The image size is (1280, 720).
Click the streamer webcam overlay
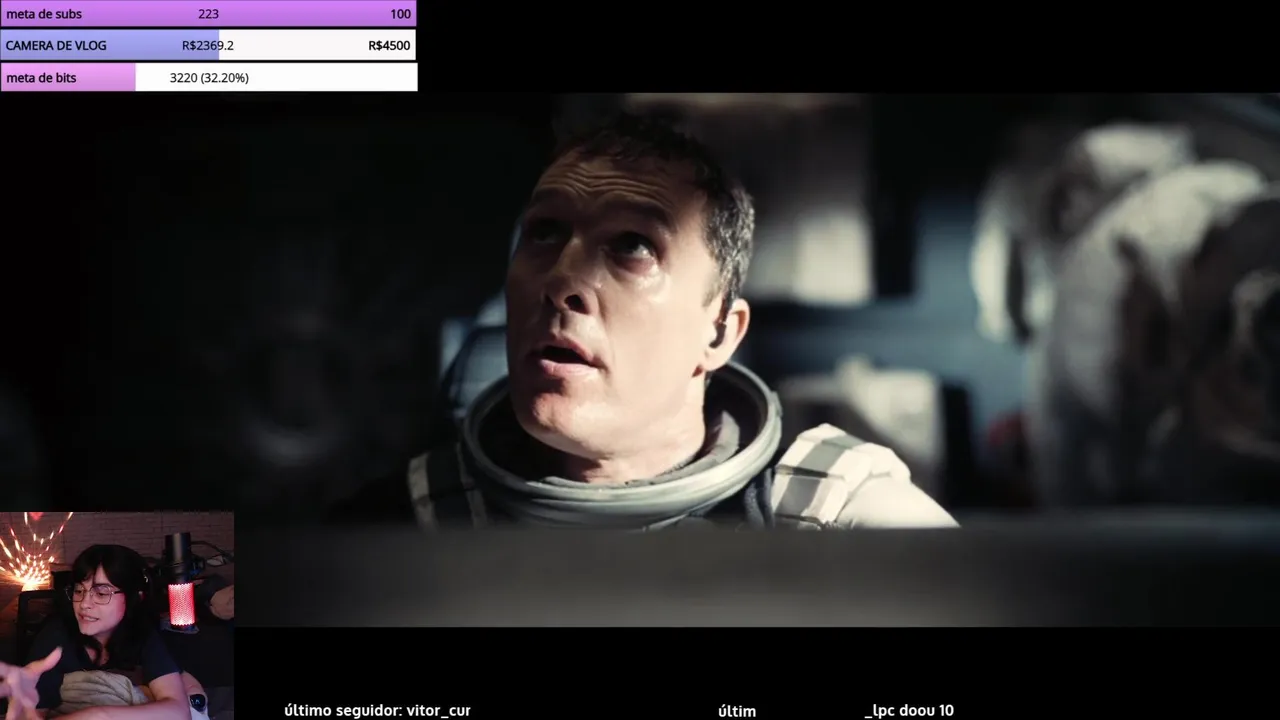tap(117, 616)
